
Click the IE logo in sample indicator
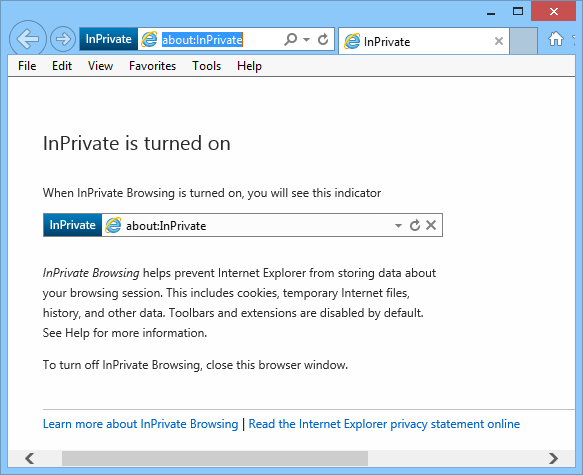point(113,225)
